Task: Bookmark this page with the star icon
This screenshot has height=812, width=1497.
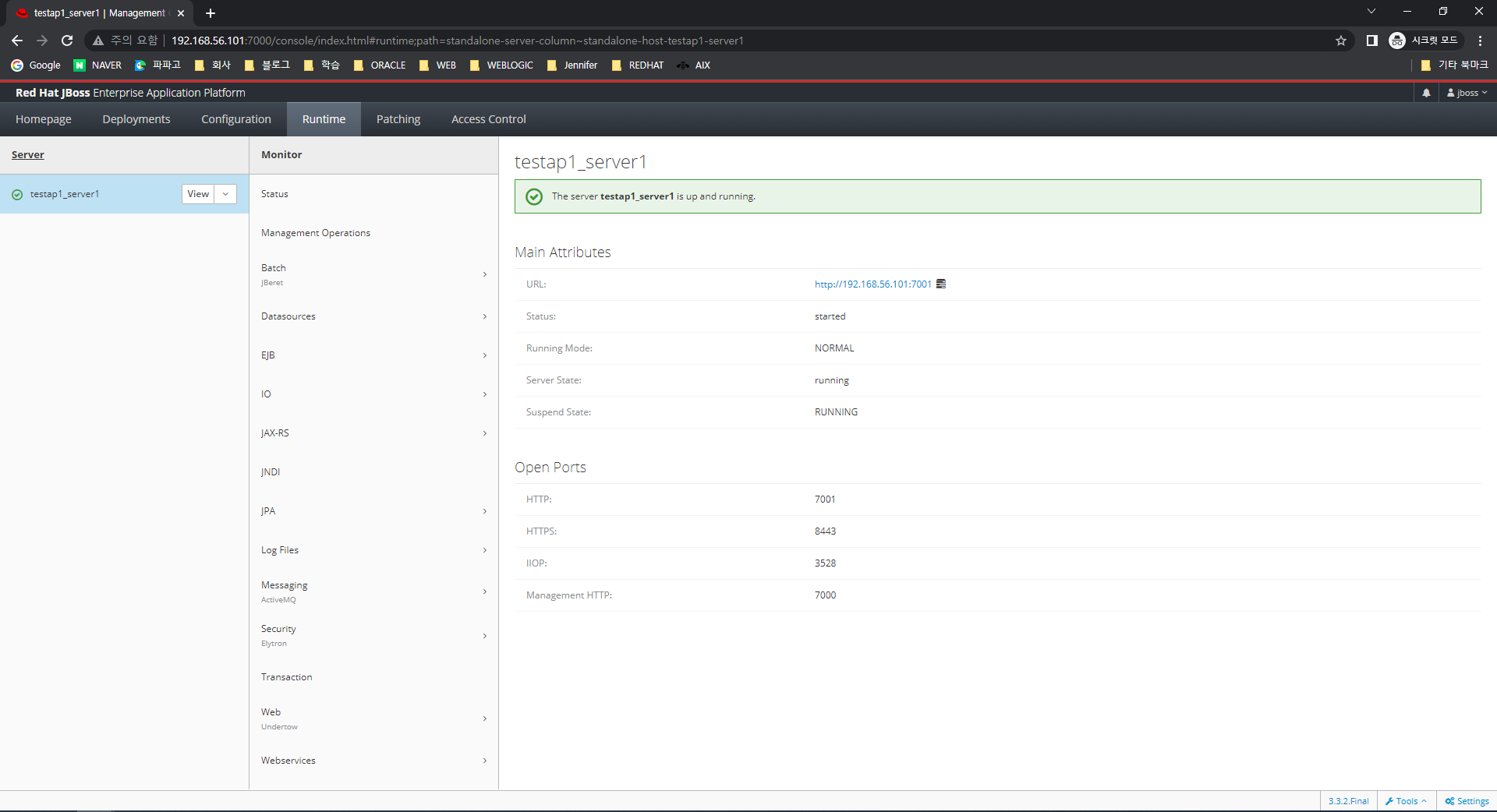Action: [1341, 41]
